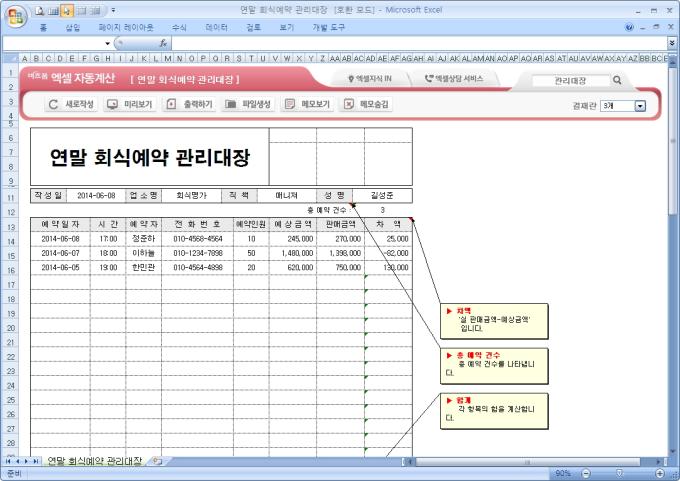
Task: Click the 새로작성 button
Action: coord(72,104)
